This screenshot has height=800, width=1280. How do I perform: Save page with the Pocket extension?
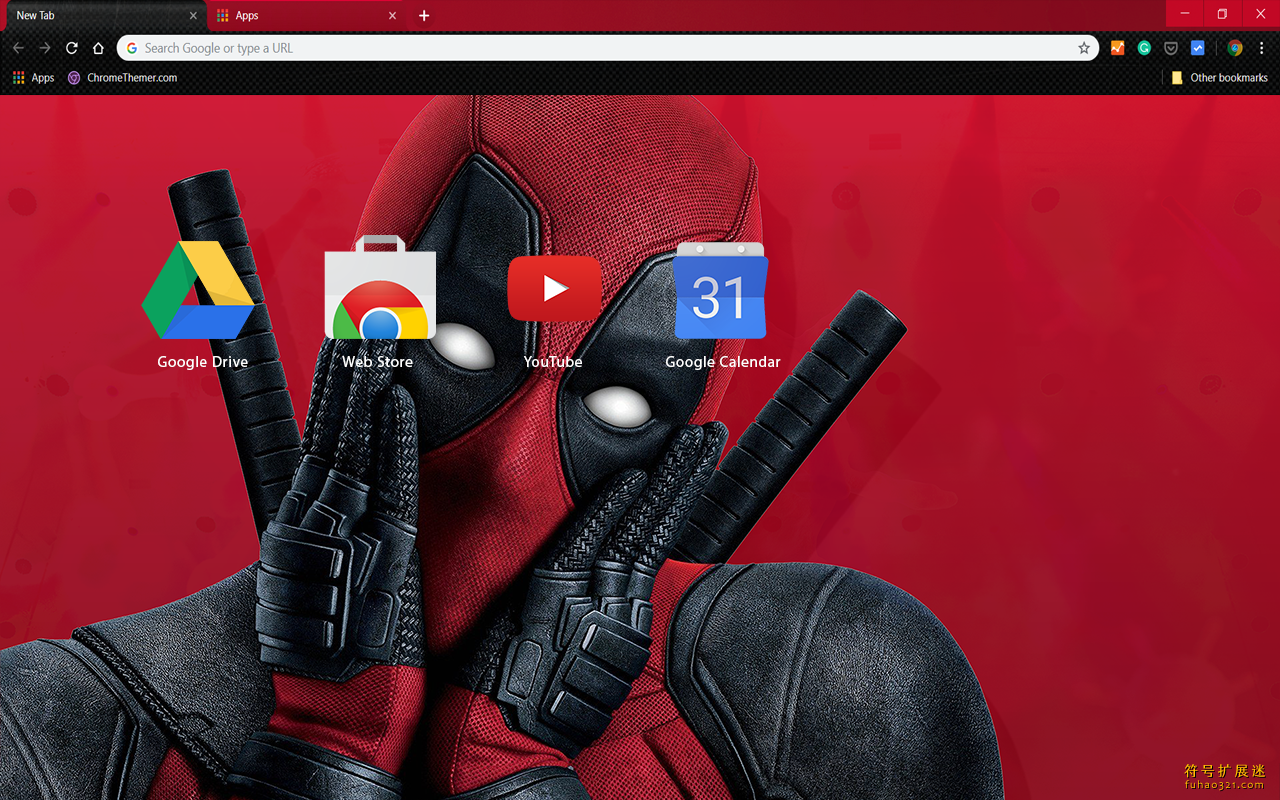(x=1171, y=48)
